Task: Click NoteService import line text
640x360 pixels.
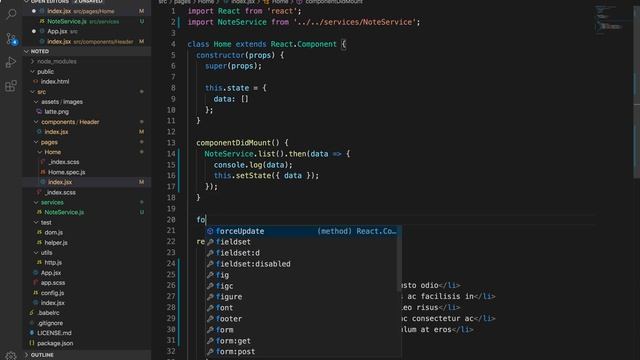Action: 304,22
